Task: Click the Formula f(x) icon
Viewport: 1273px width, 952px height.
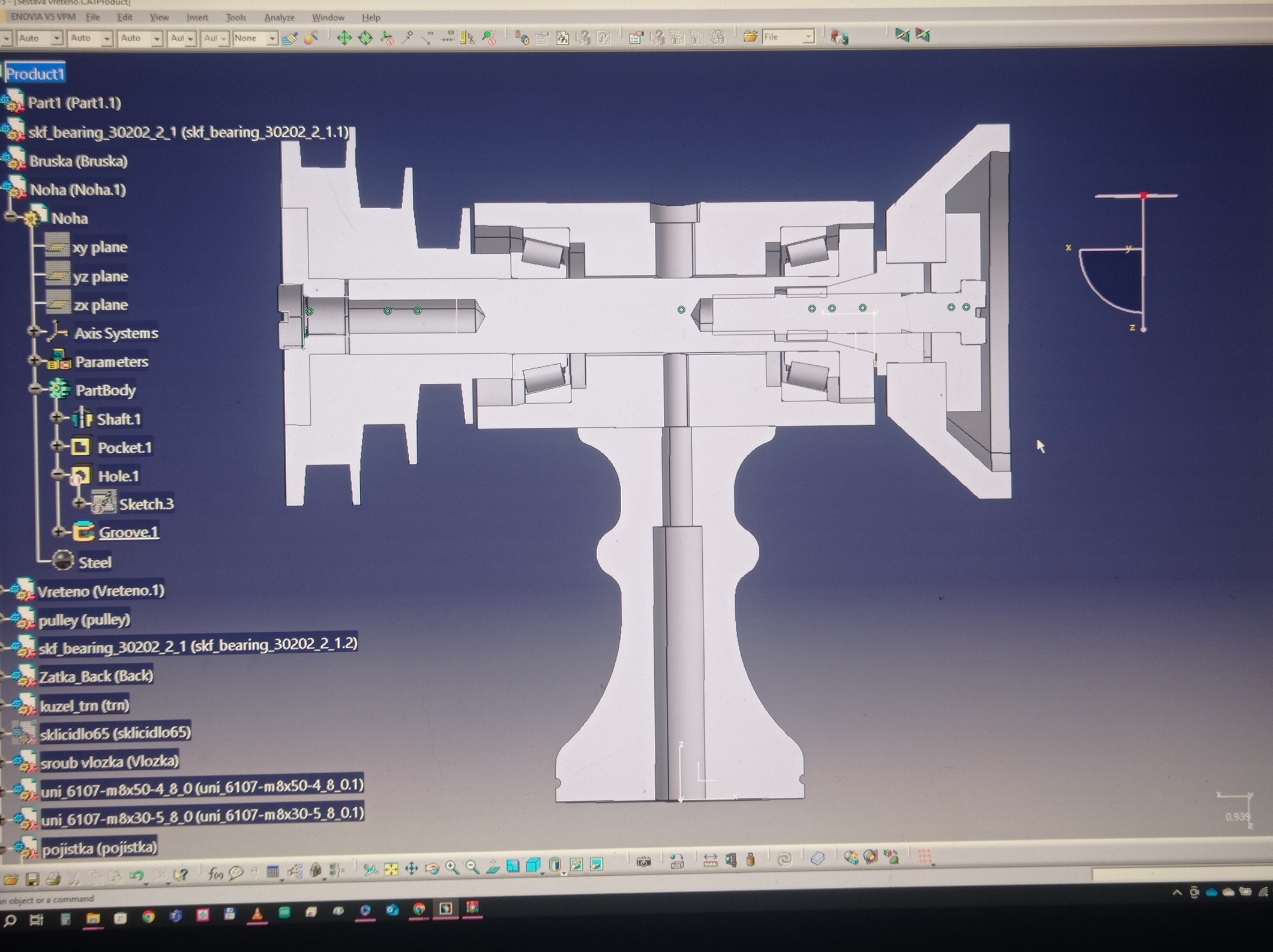Action: click(x=215, y=874)
